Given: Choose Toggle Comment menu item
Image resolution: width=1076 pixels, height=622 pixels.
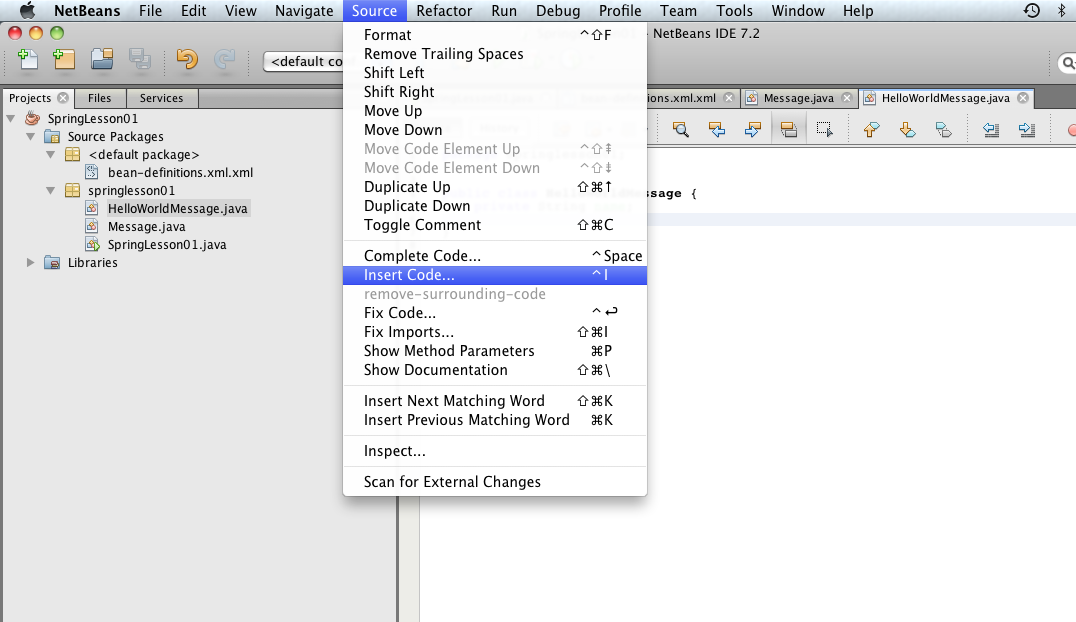Looking at the screenshot, I should pos(495,224).
